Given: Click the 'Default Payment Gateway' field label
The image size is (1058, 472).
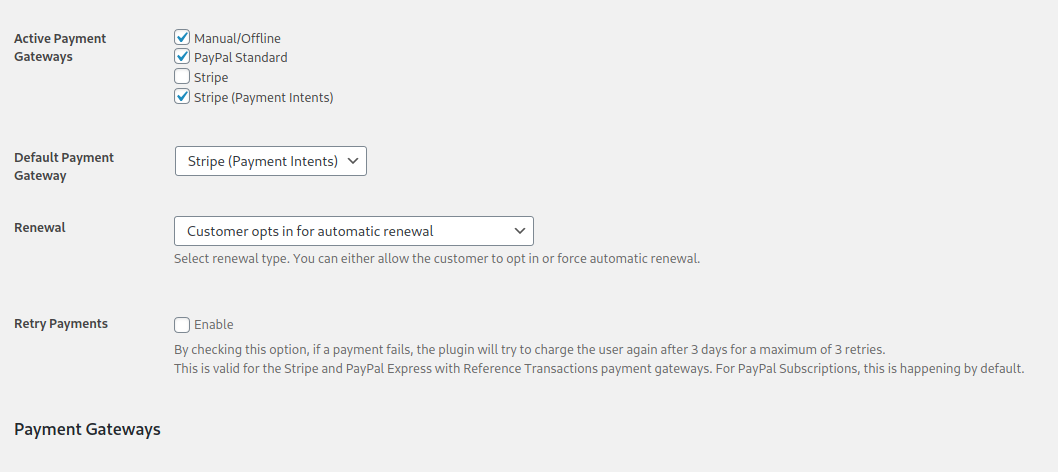Looking at the screenshot, I should pyautogui.click(x=64, y=167).
